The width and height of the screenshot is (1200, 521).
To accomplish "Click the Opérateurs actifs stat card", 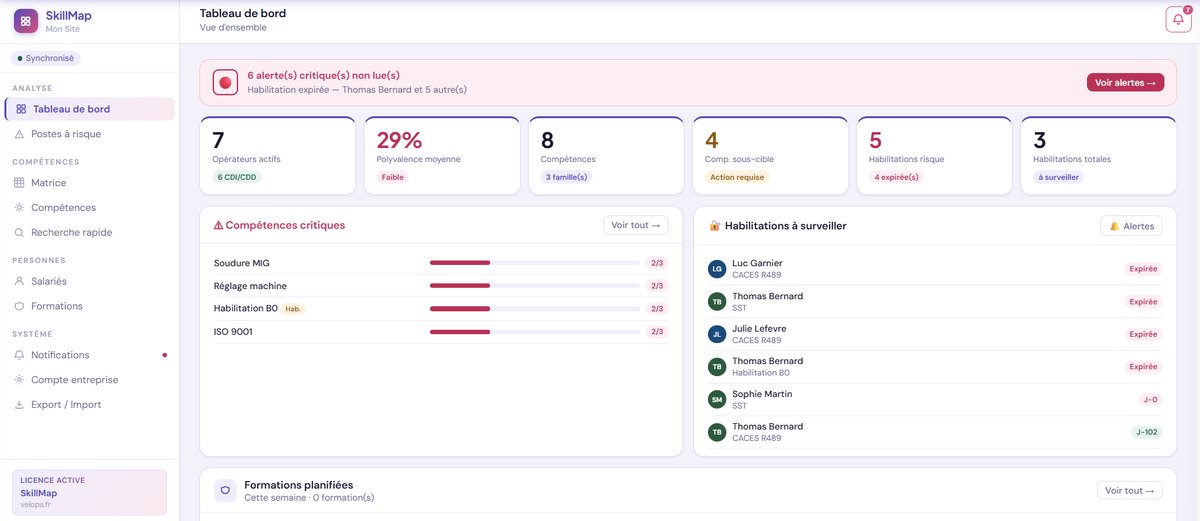I will click(278, 156).
